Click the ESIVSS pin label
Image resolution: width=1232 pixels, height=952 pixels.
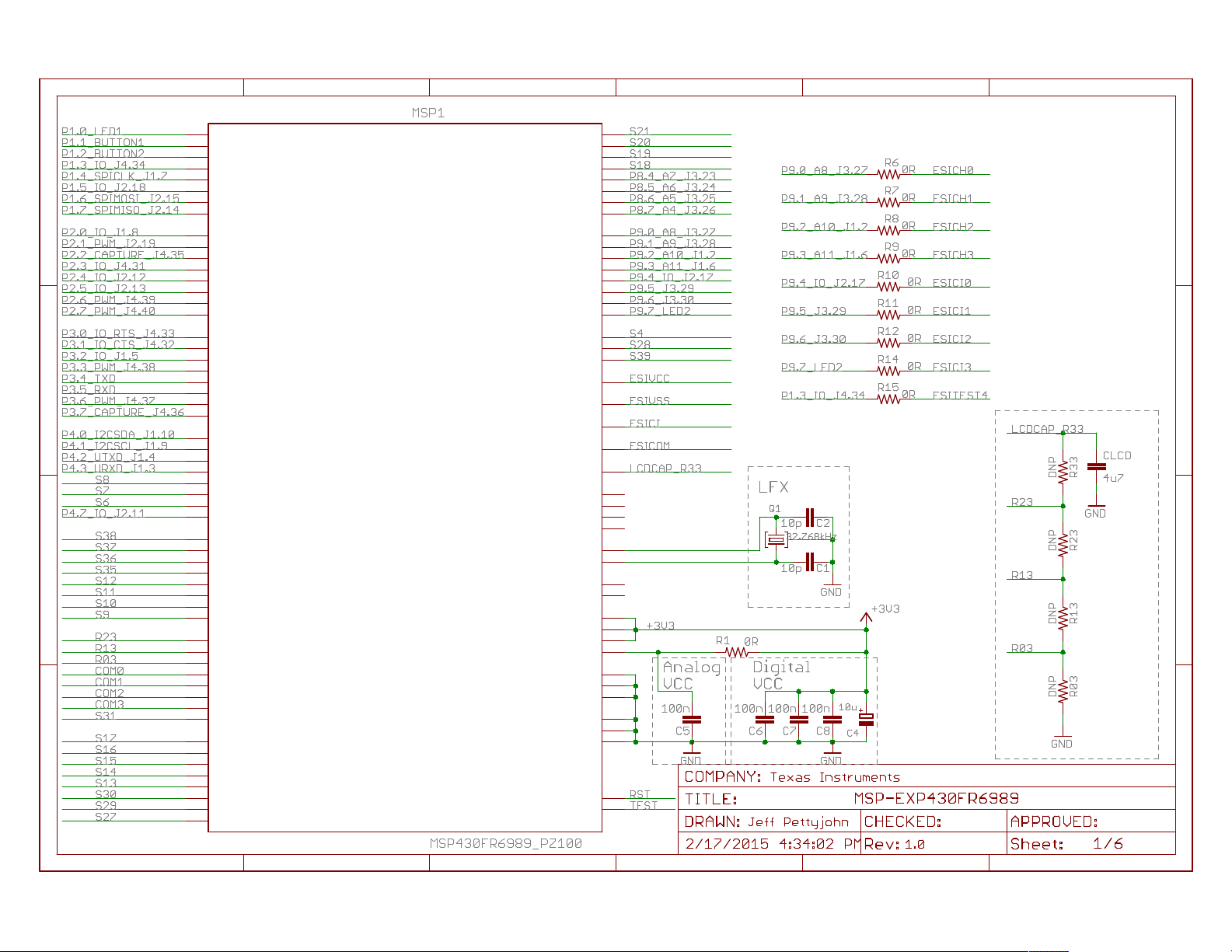coord(649,401)
